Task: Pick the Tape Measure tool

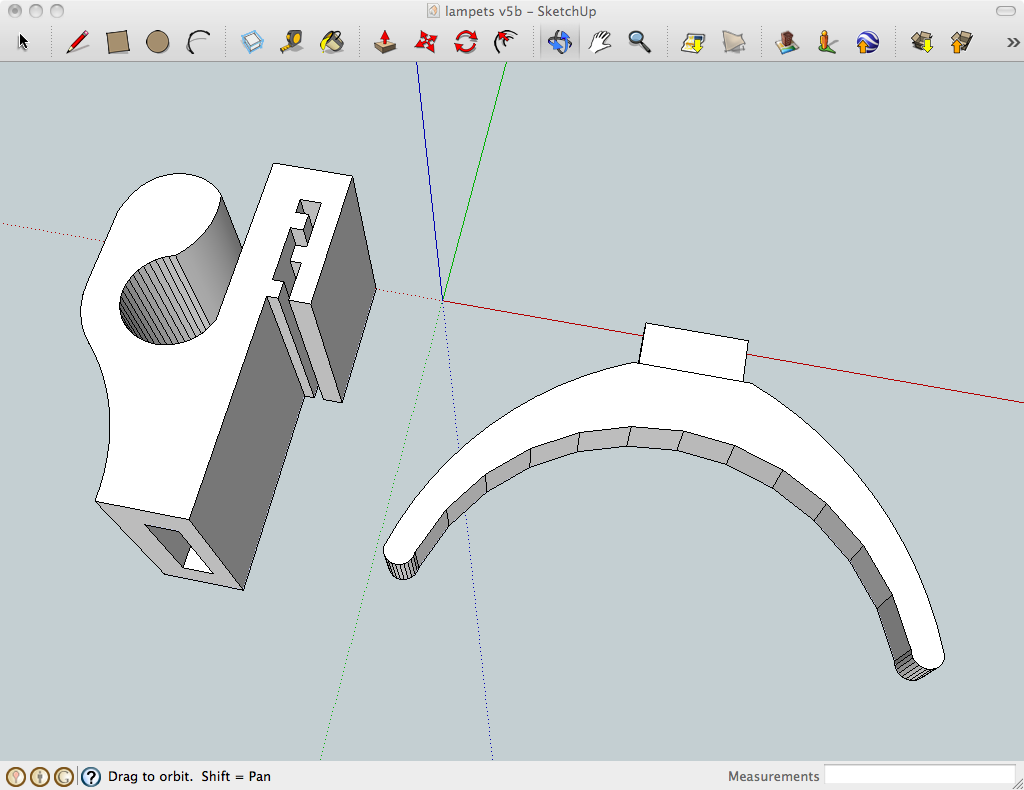Action: point(292,42)
